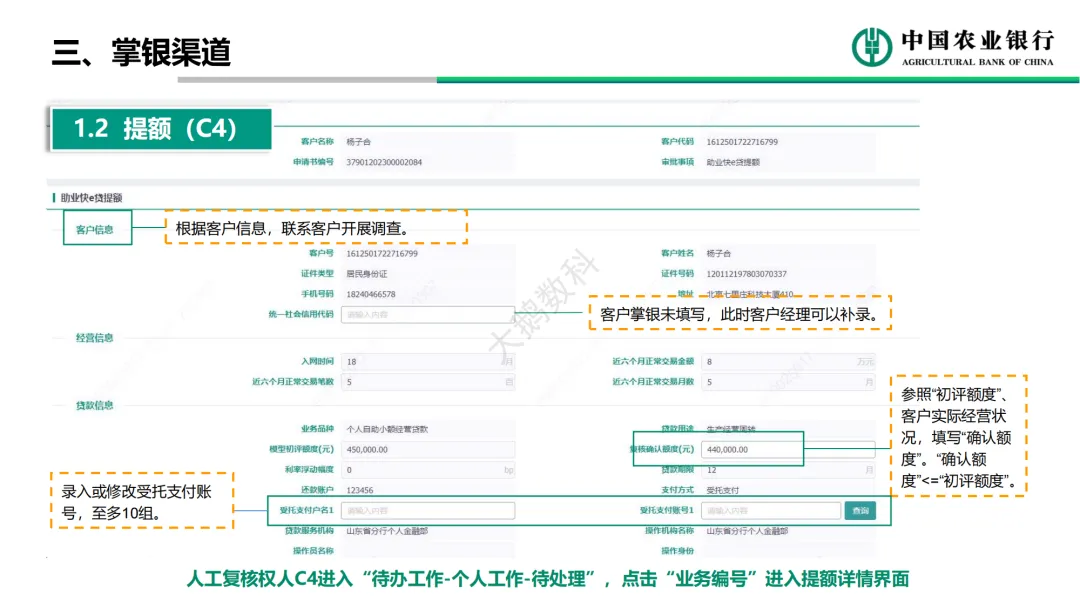
Task: Select the 近六个月正常交易金额 field
Action: point(787,361)
